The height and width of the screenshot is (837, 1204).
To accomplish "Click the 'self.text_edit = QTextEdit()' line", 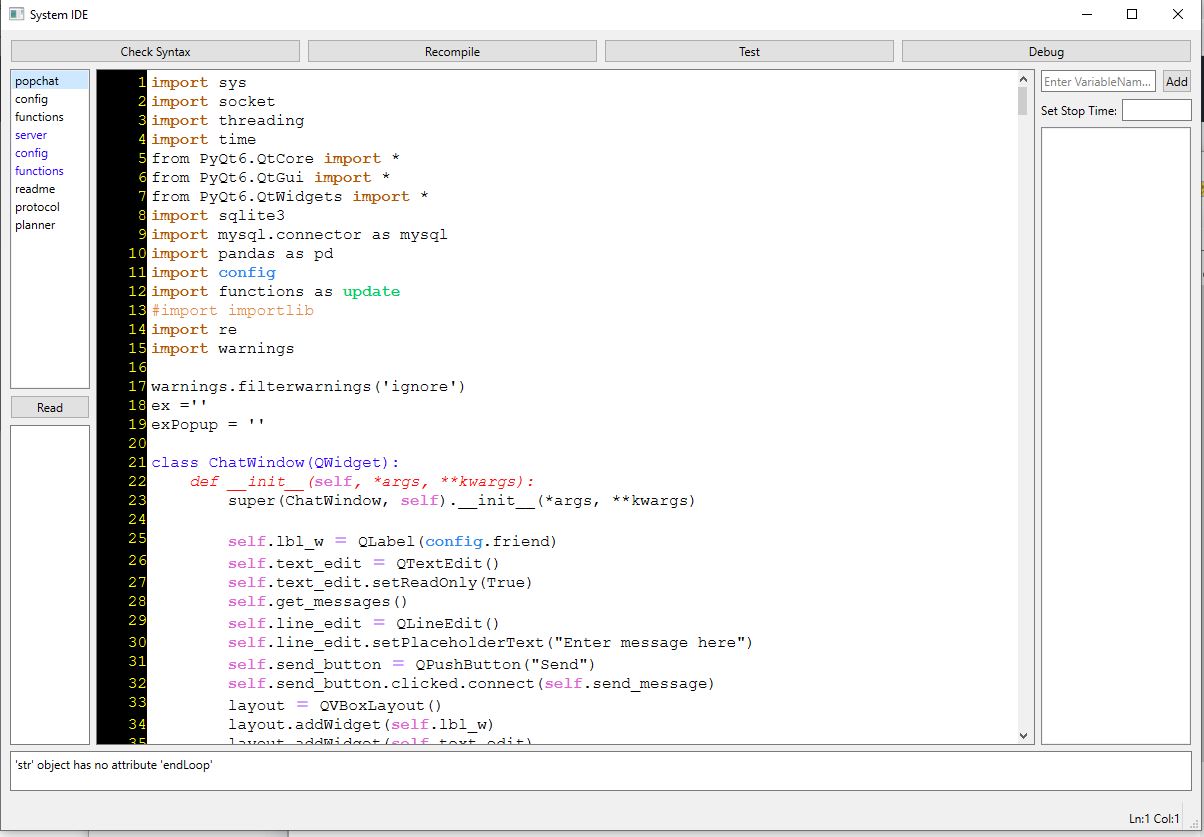I will pyautogui.click(x=363, y=563).
